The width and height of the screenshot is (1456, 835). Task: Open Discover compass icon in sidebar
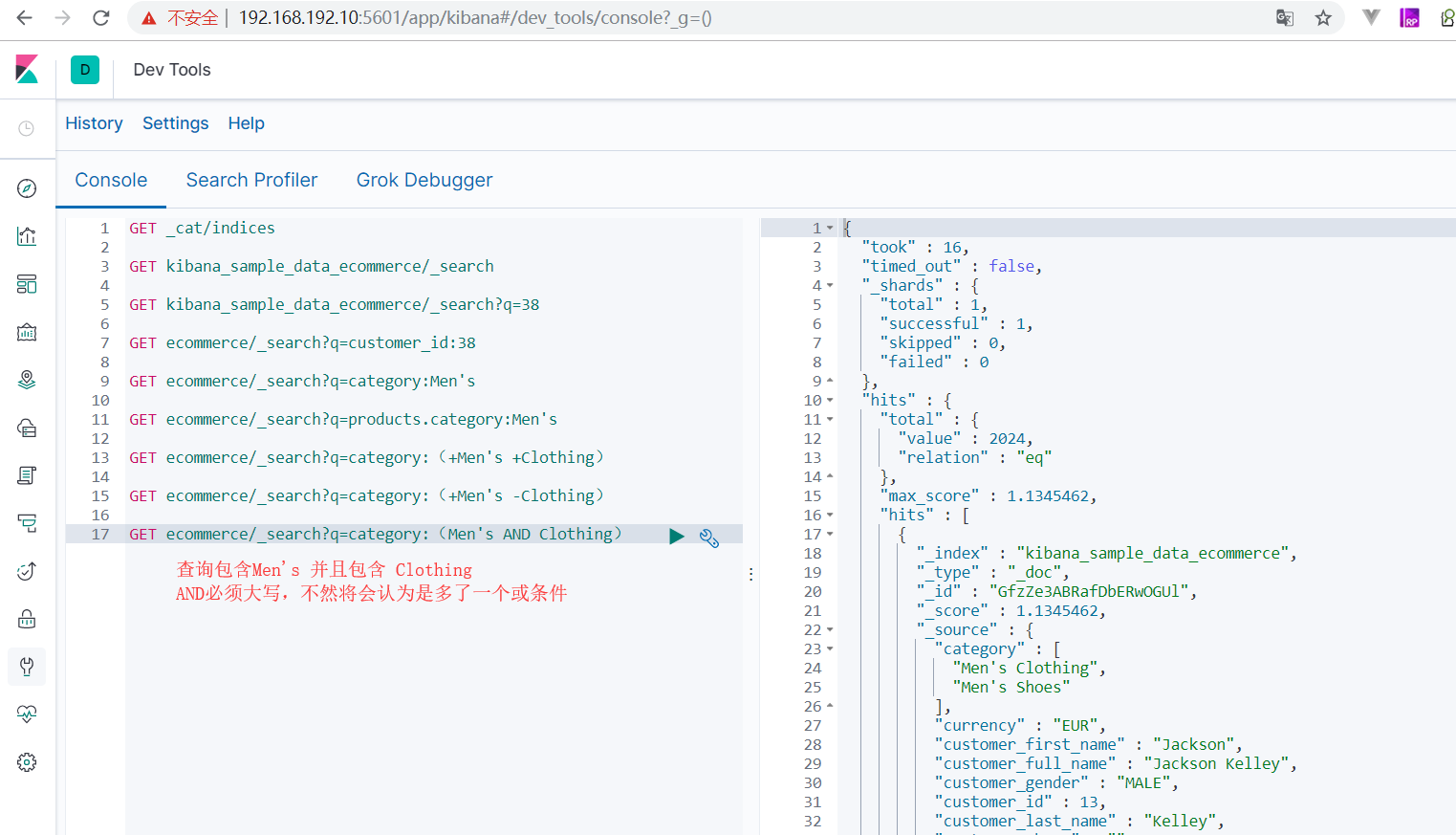coord(27,188)
